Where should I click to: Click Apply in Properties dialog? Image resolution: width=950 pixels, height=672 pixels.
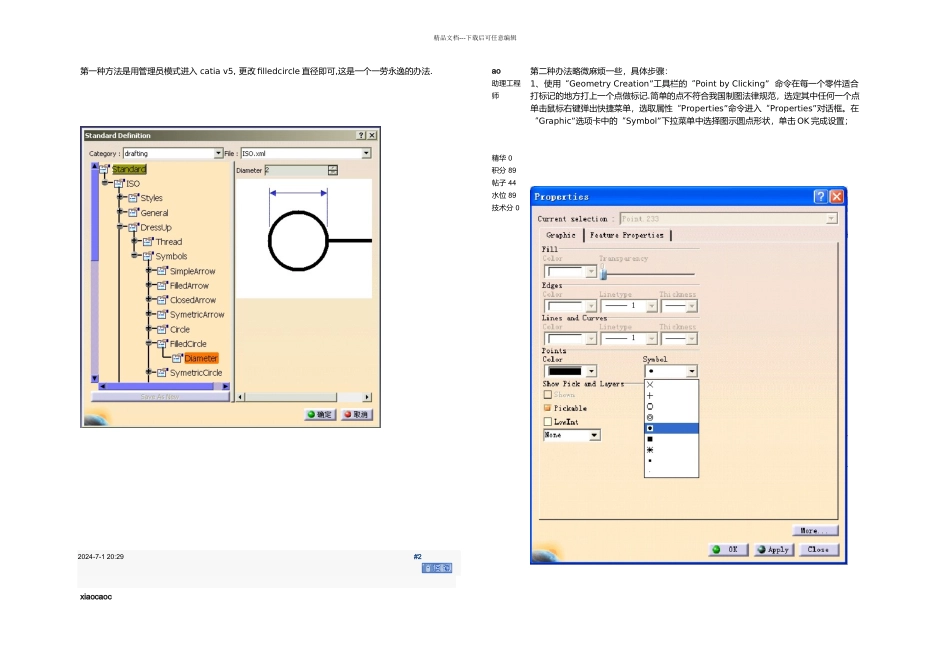pos(774,550)
